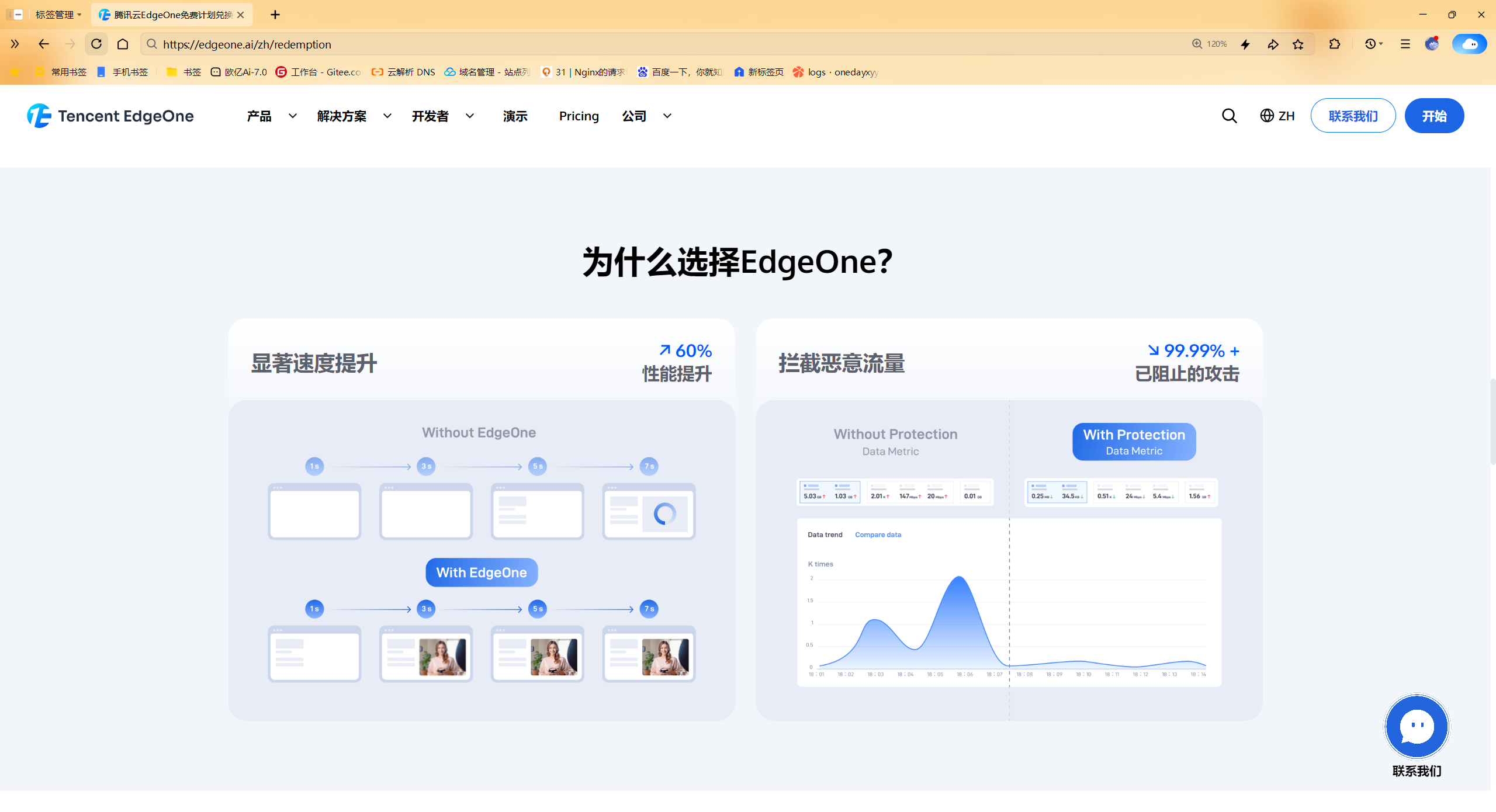Open the browser home page icon
The height and width of the screenshot is (812, 1496).
(x=123, y=44)
